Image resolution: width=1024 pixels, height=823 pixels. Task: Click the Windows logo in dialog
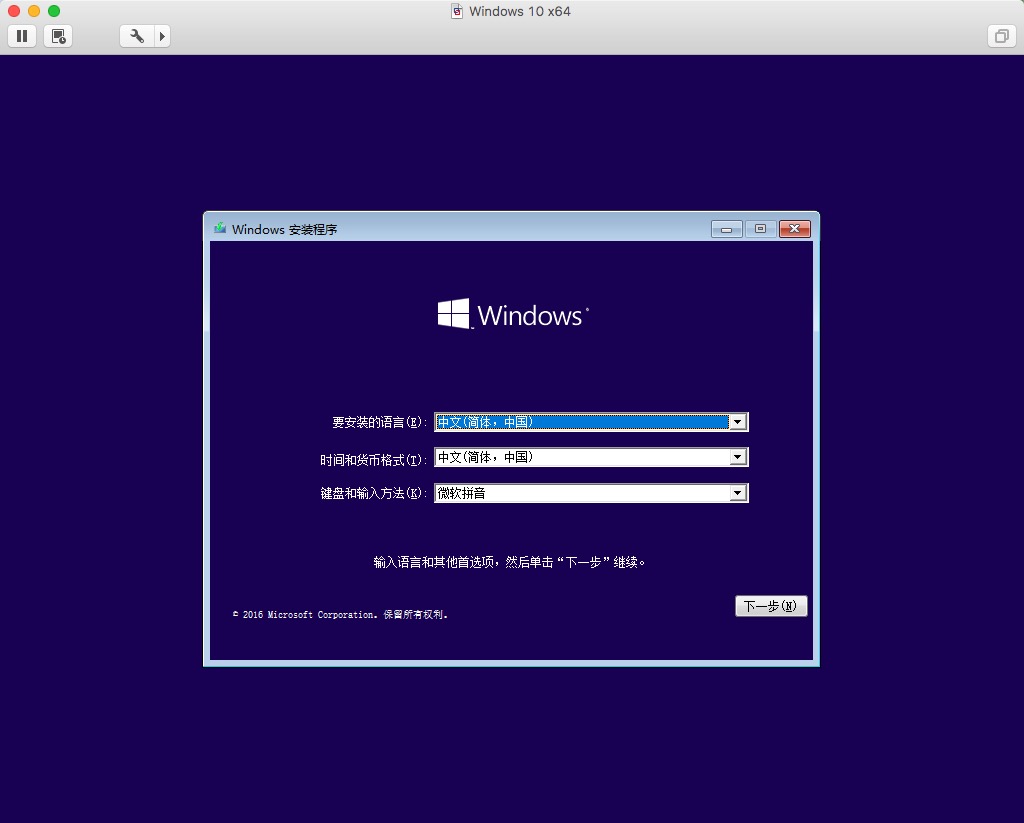(x=513, y=314)
